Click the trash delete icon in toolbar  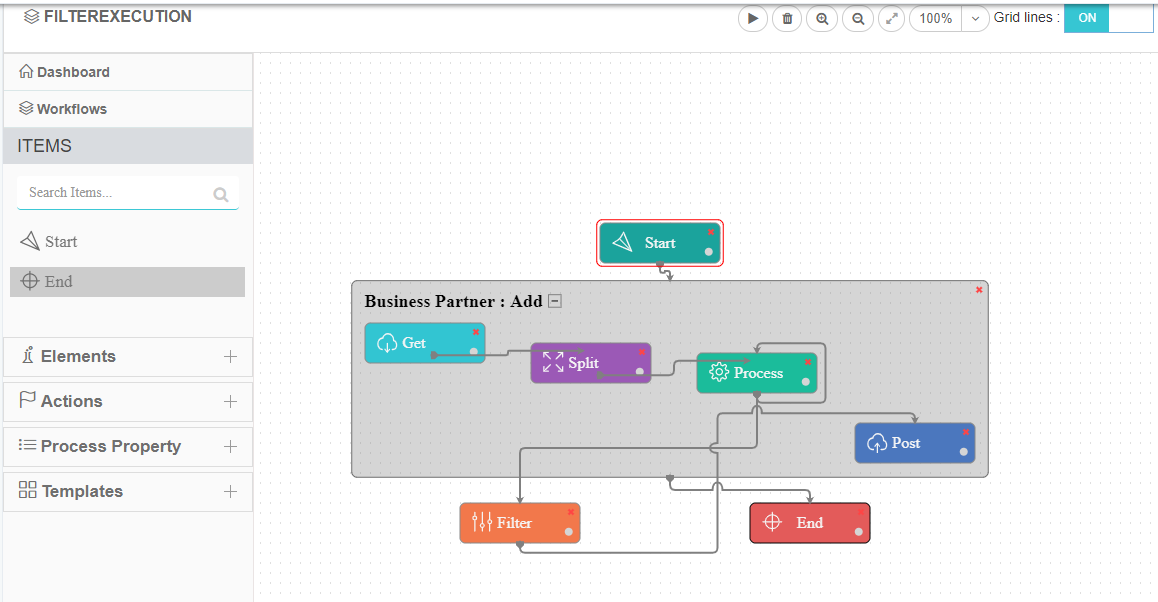[787, 19]
